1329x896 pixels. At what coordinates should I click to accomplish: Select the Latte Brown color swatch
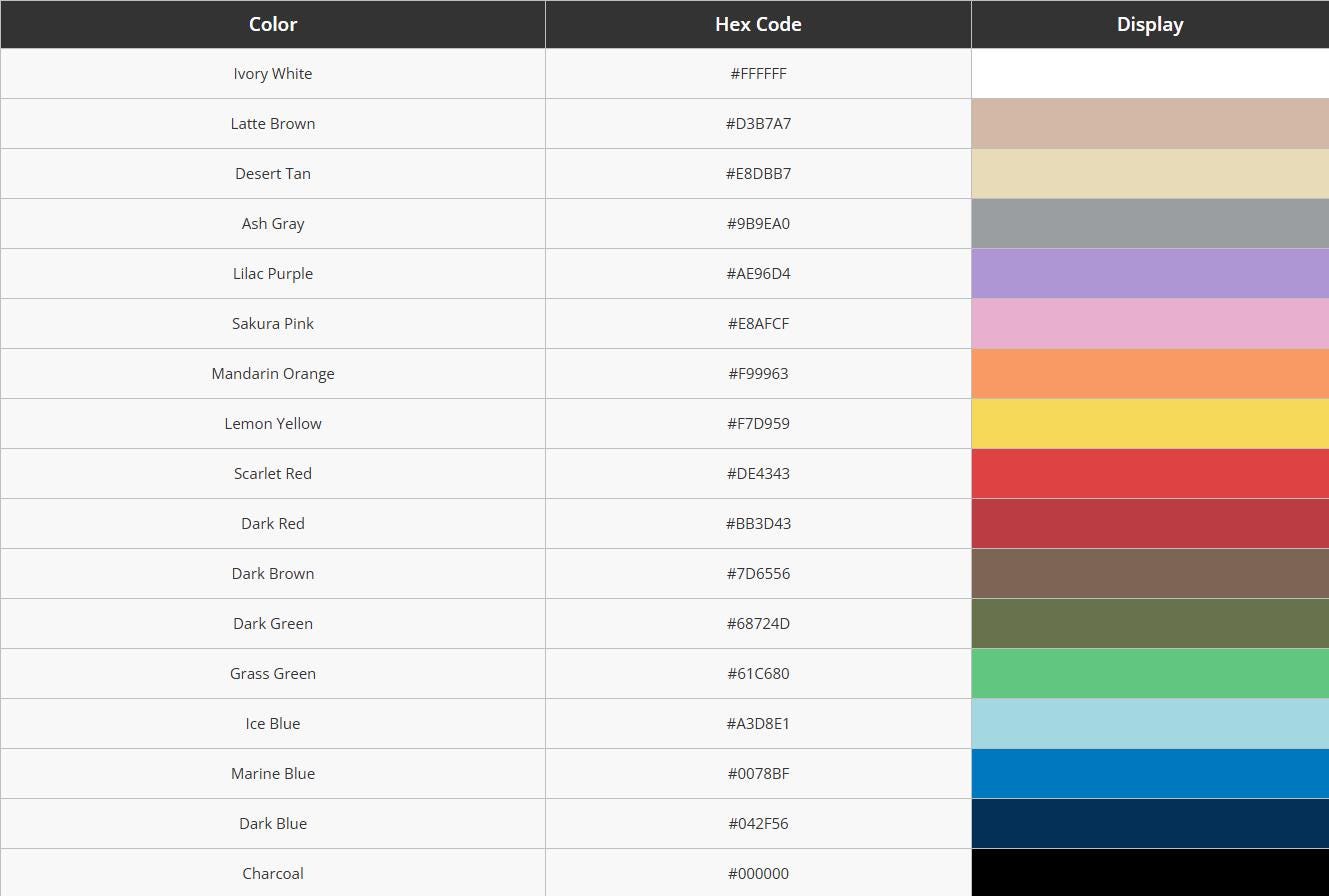click(1149, 124)
